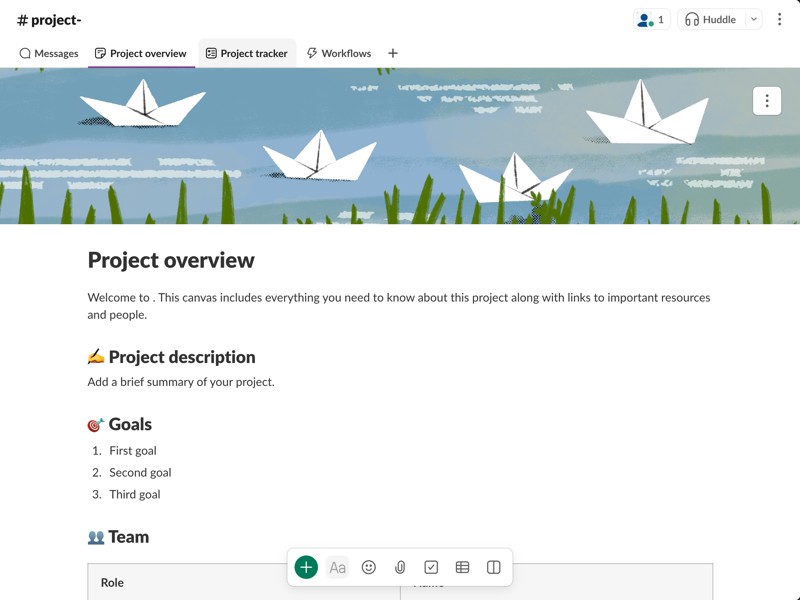800x600 pixels.
Task: Open the Aa text formatting options
Action: [x=338, y=567]
